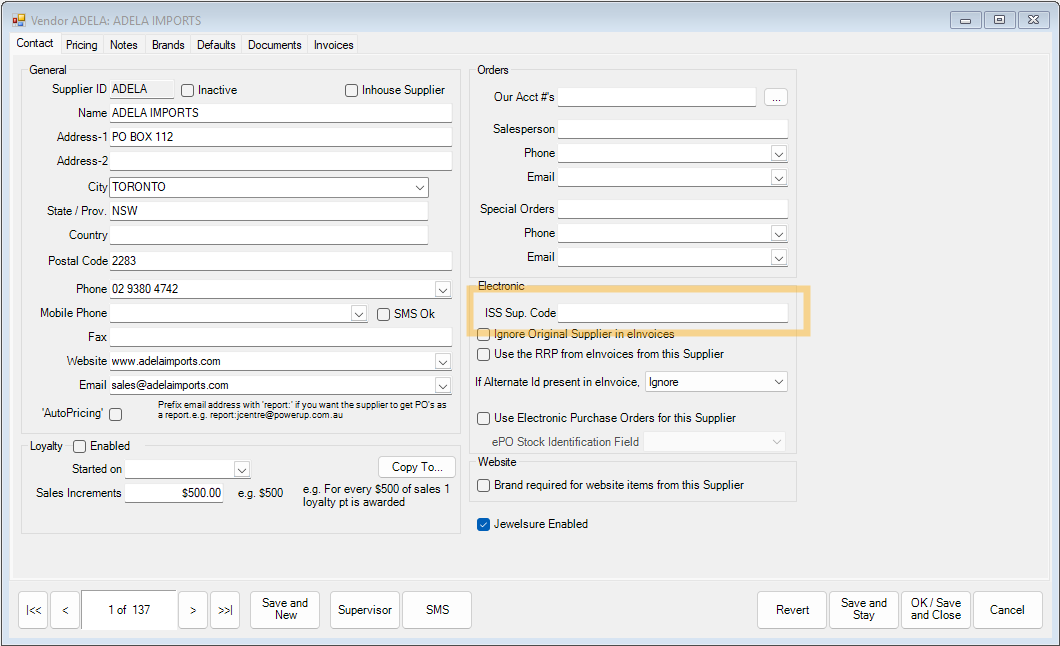Open the City dropdown list

coord(420,187)
